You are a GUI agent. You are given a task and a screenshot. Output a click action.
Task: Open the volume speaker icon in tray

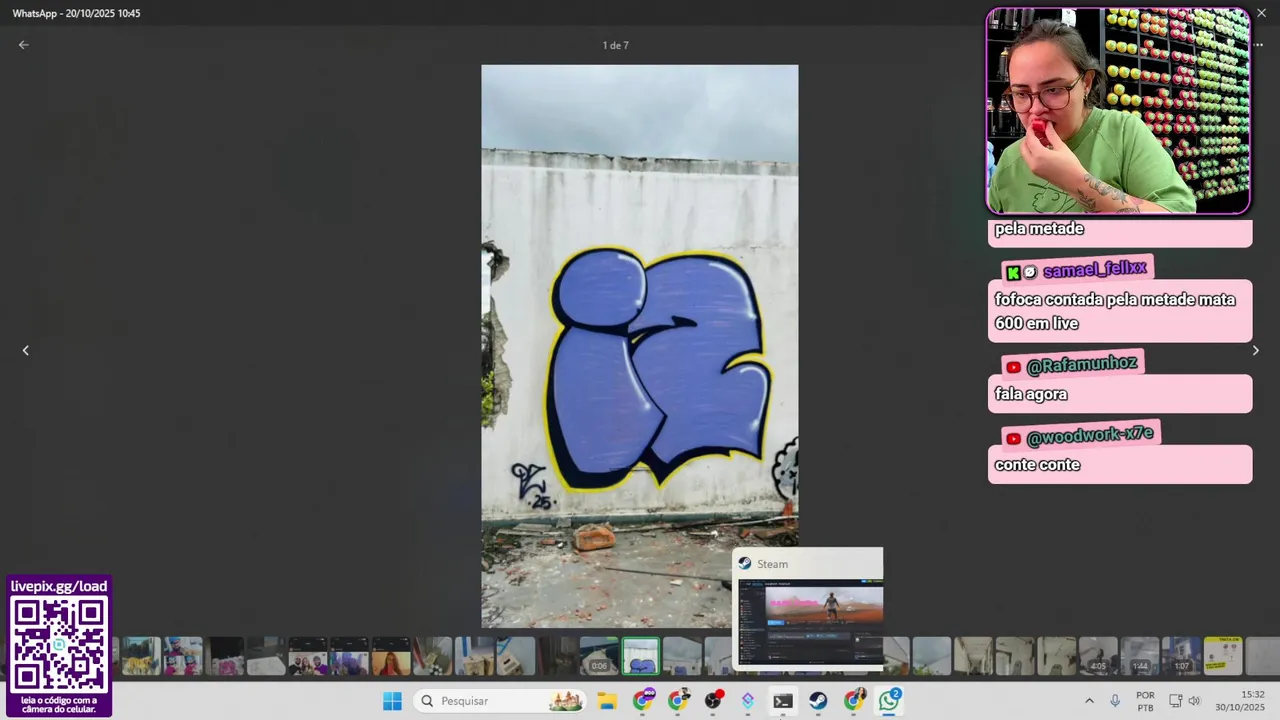[x=1194, y=701]
